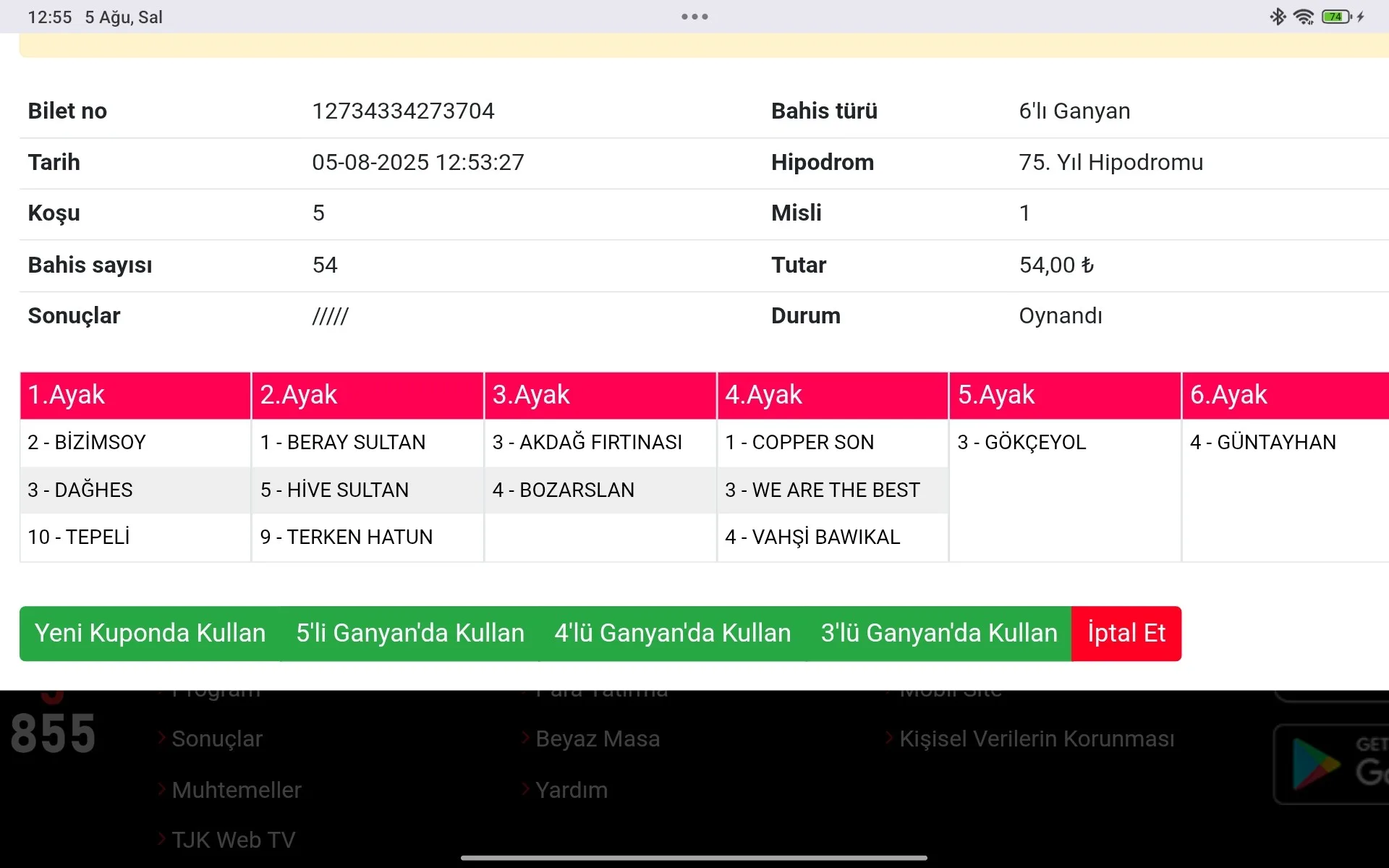The height and width of the screenshot is (868, 1389).
Task: Tap the home indicator bar
Action: click(694, 858)
